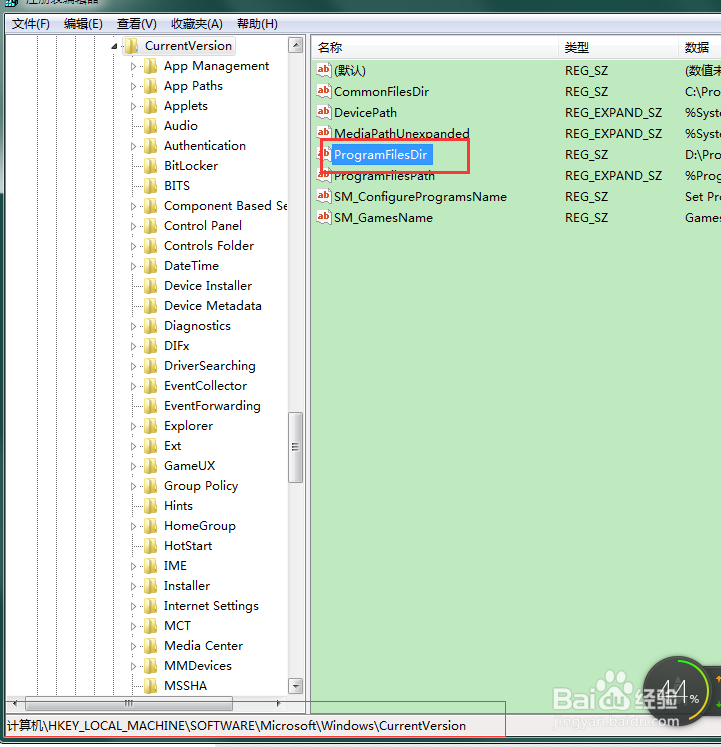Click the tree vertical scrollbar thumb
The width and height of the screenshot is (721, 747).
click(x=295, y=447)
